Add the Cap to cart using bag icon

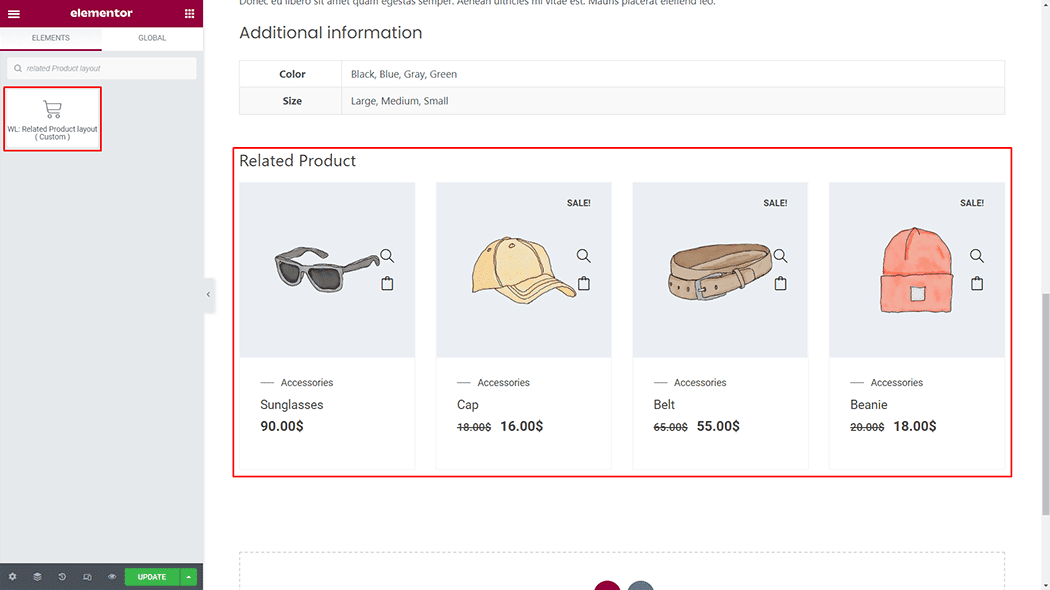coord(584,284)
